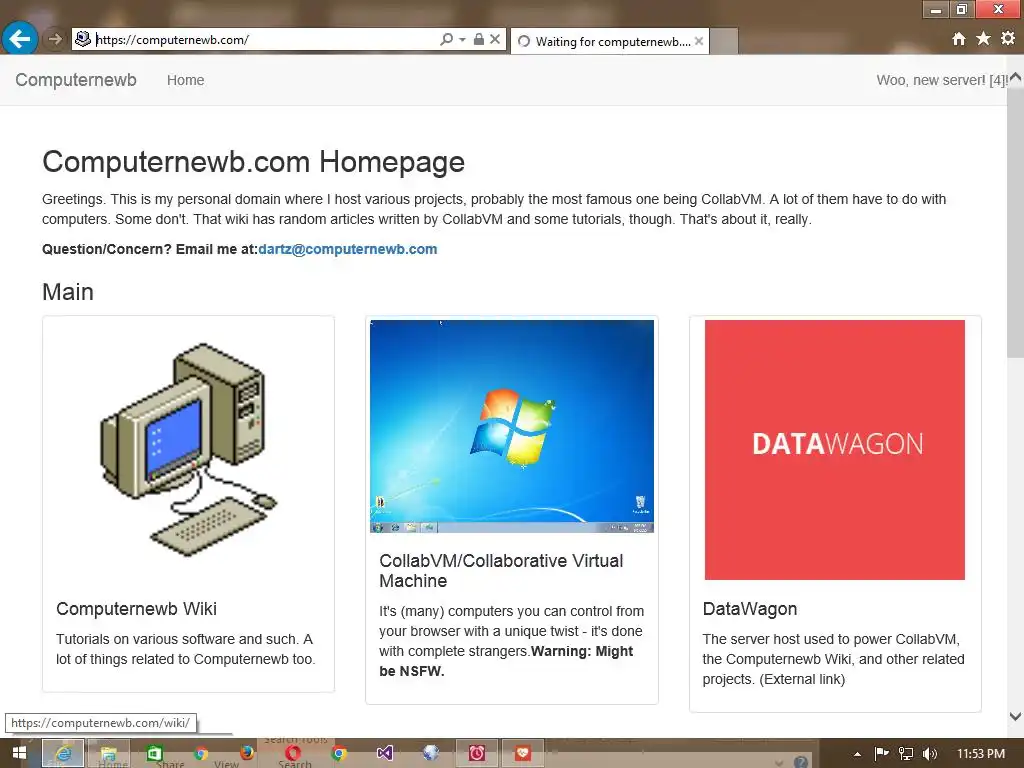
Task: Open the red heart-rate taskbar app
Action: [522, 753]
